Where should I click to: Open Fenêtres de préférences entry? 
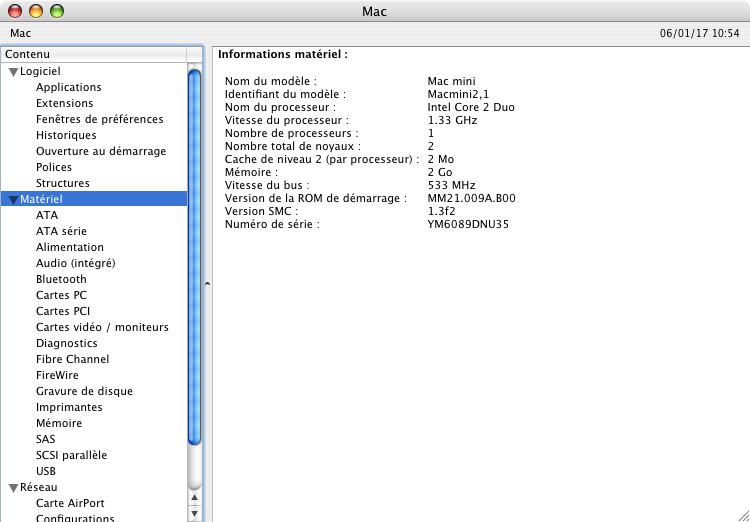coord(99,119)
